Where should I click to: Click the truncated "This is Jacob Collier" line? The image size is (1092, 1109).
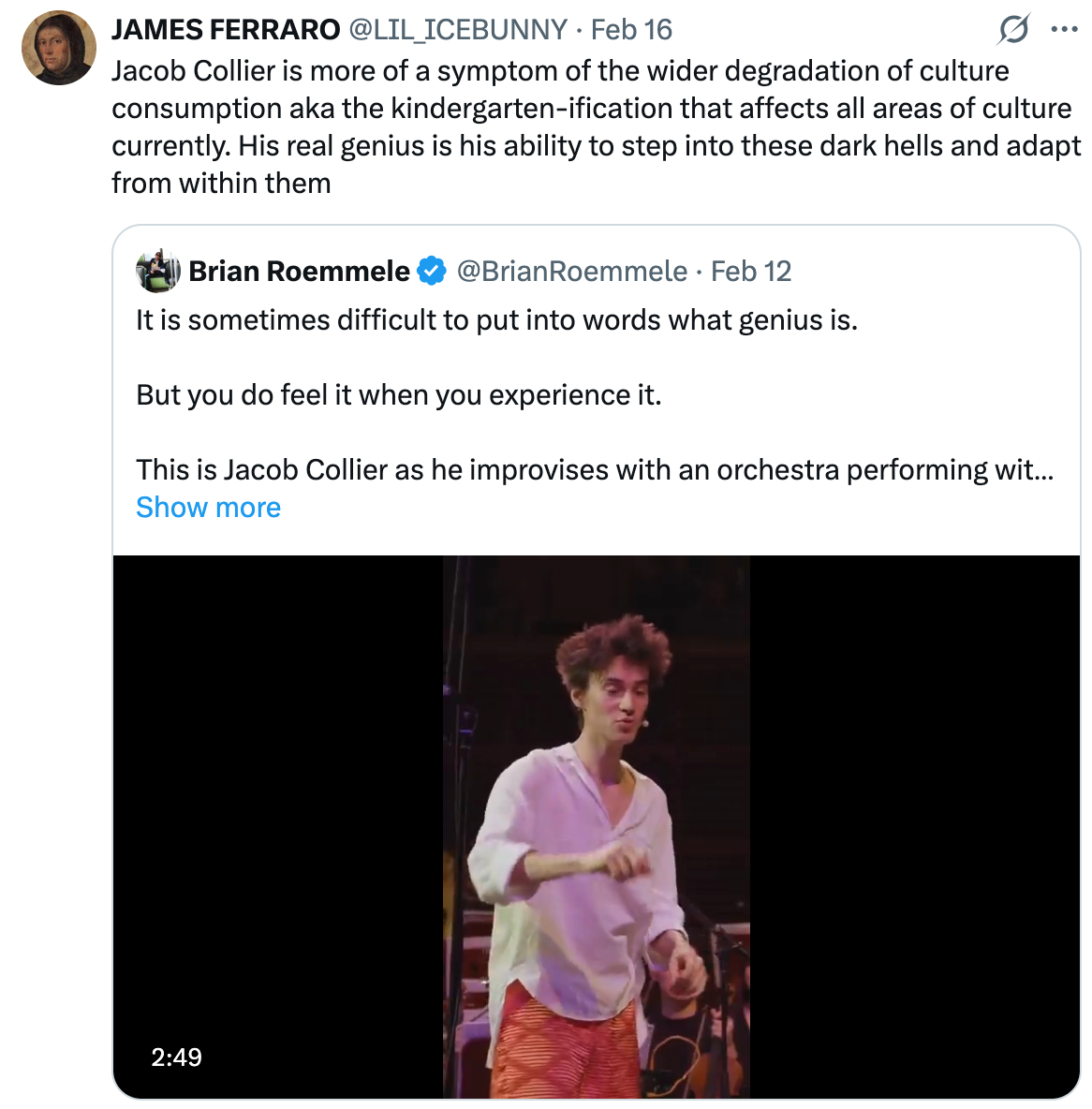tap(594, 469)
